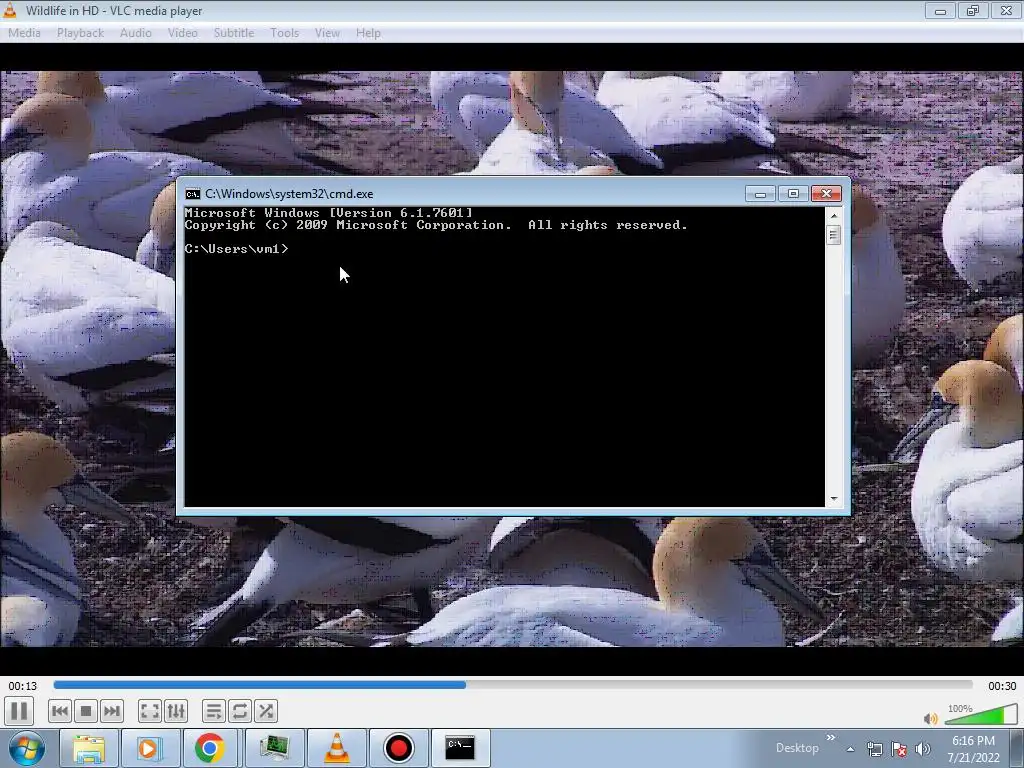The image size is (1024, 768).
Task: Open the Subtitle menu
Action: point(234,33)
